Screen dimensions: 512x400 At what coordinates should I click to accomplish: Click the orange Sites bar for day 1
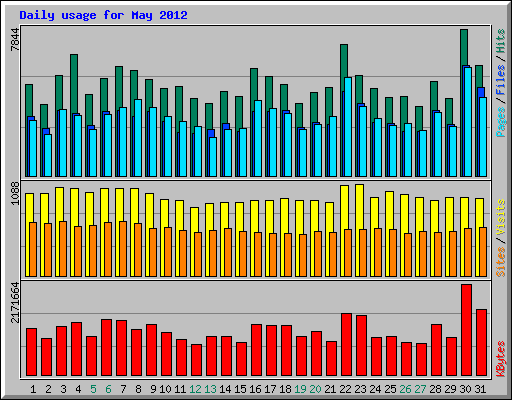33,249
